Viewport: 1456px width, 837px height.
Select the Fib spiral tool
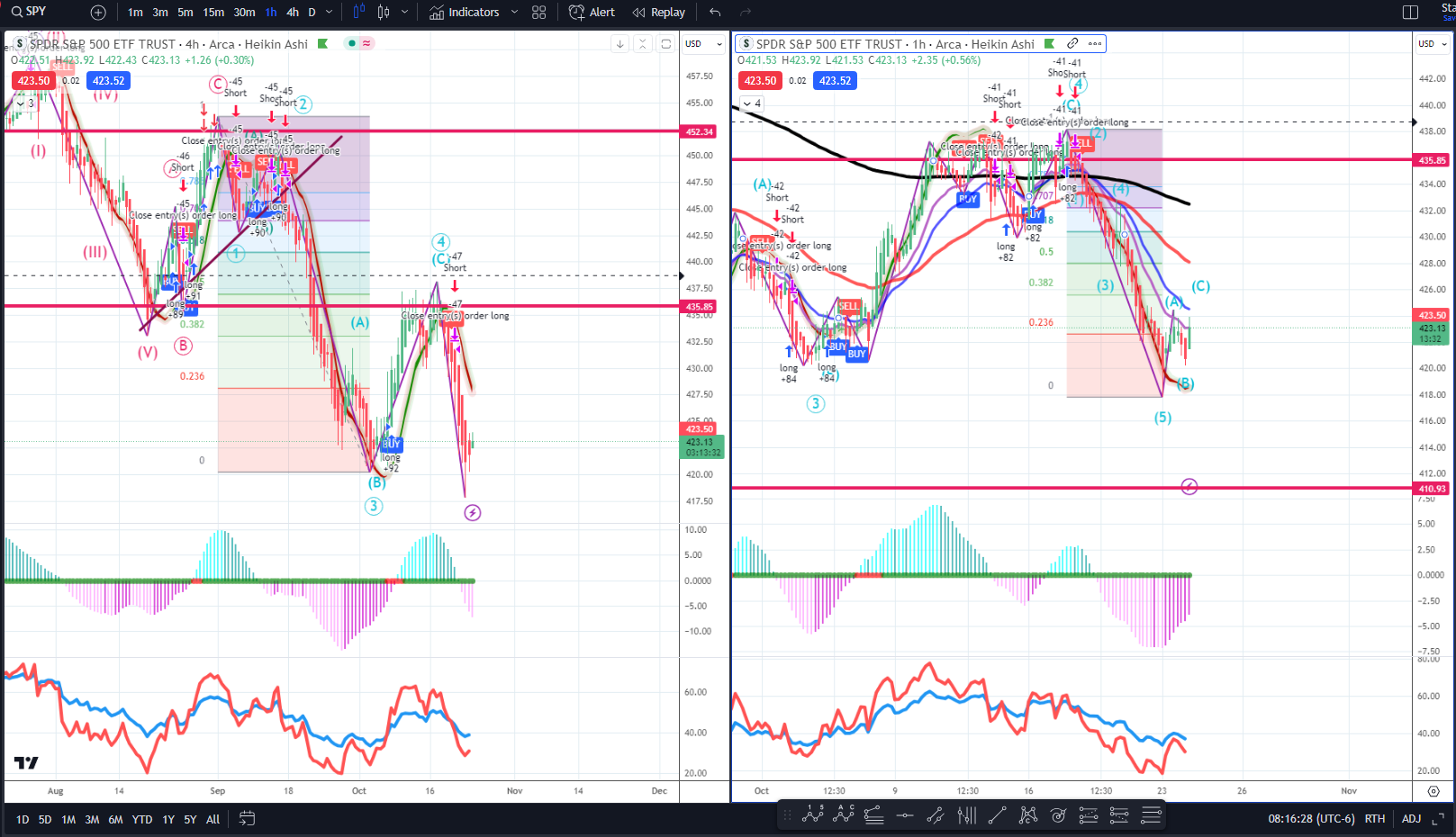coord(1058,815)
